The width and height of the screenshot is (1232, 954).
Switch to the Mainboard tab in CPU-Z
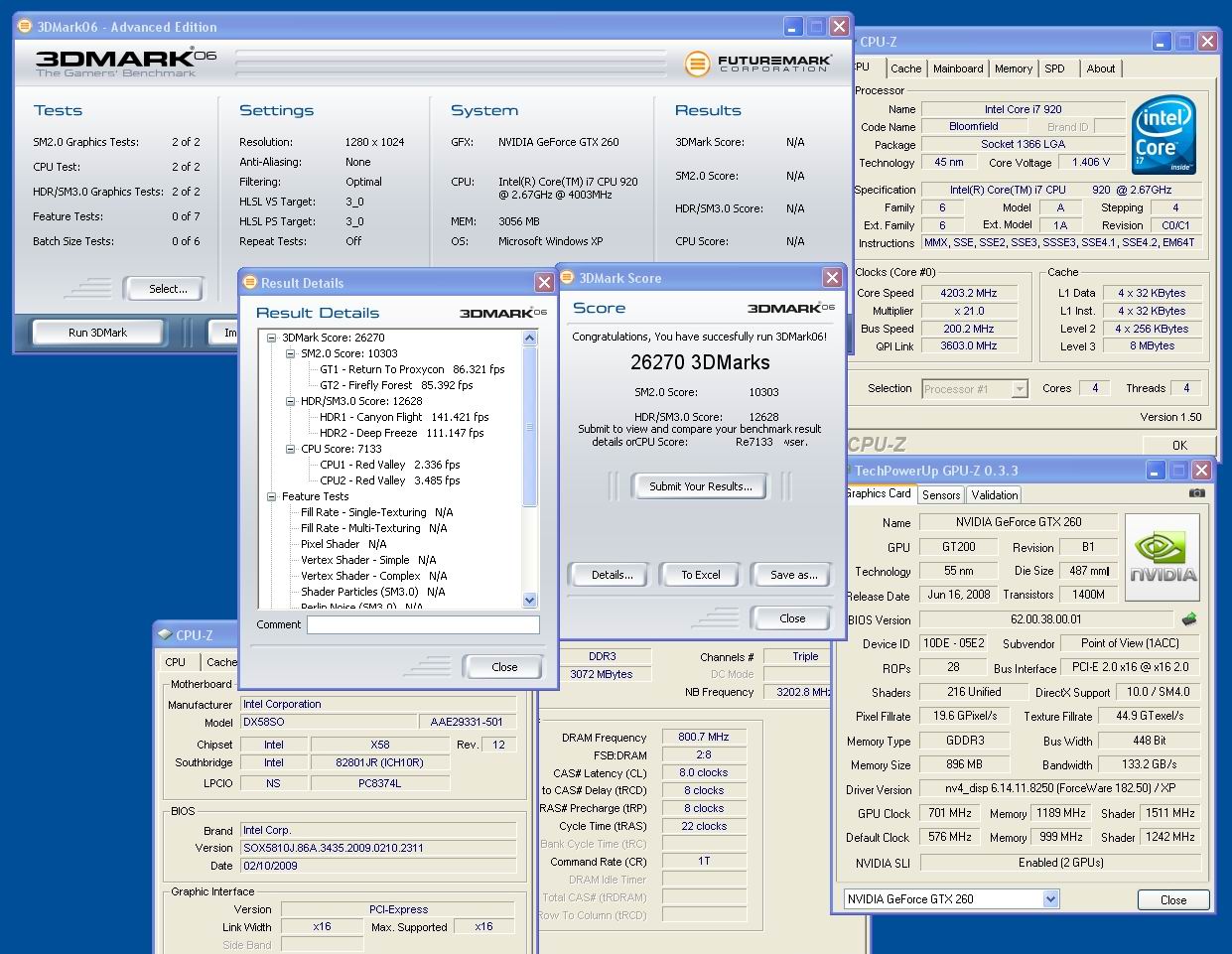(x=958, y=68)
